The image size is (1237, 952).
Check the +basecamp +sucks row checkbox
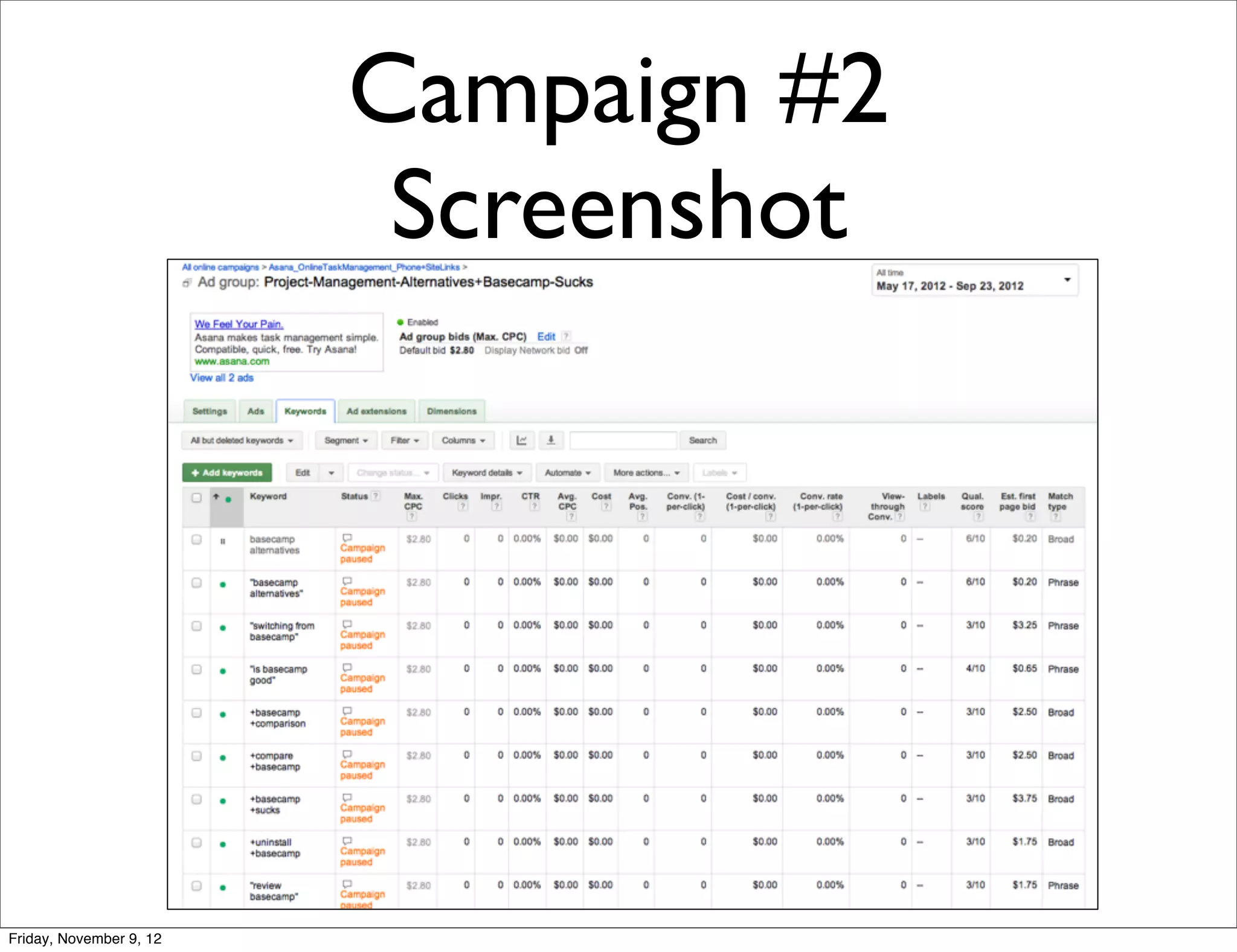click(x=196, y=799)
